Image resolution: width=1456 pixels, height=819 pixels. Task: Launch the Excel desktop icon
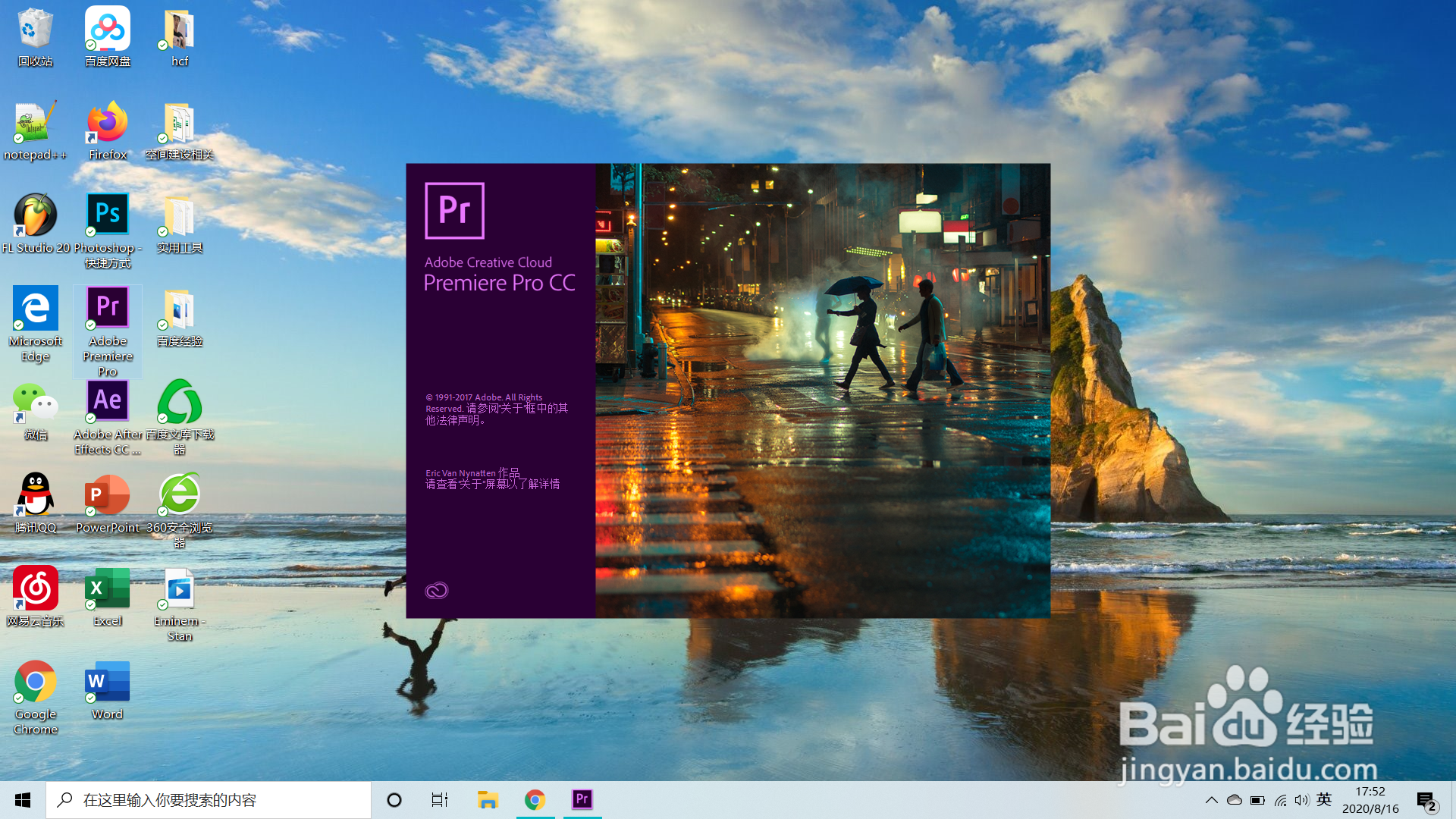(107, 597)
